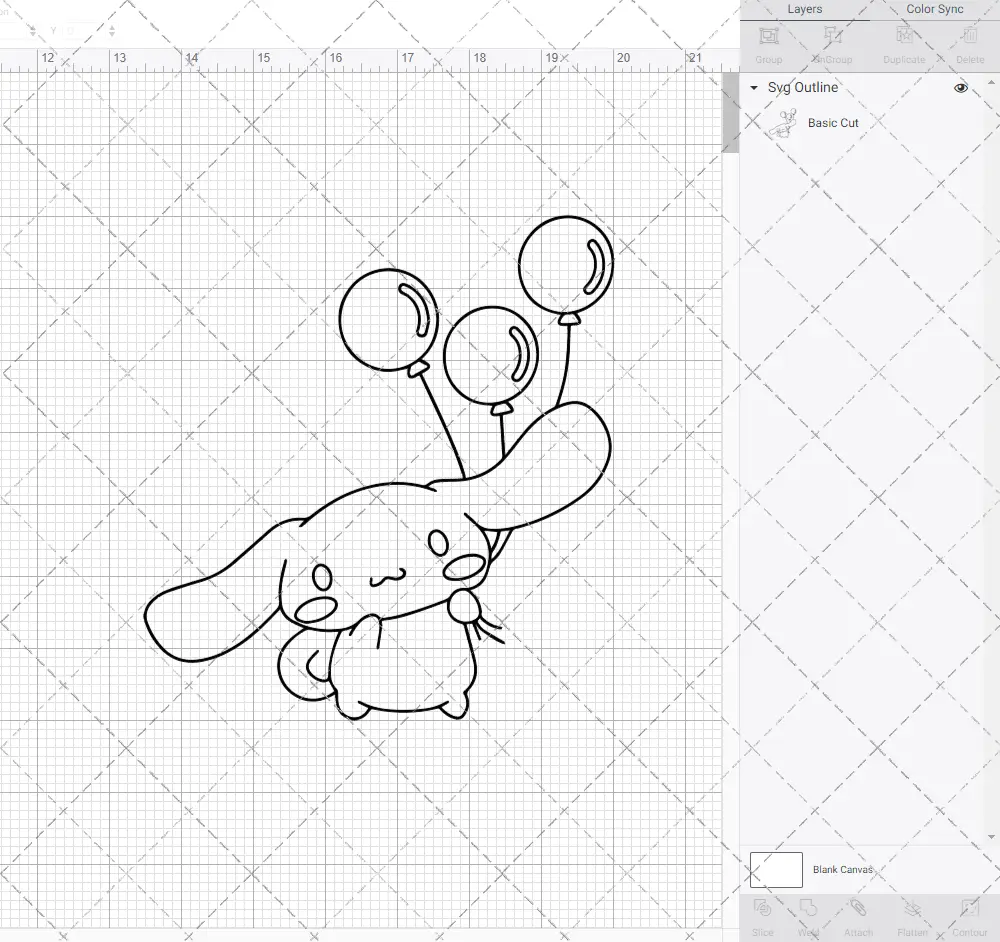Image resolution: width=1000 pixels, height=942 pixels.
Task: Collapse the Svg Outline layer group
Action: [754, 88]
